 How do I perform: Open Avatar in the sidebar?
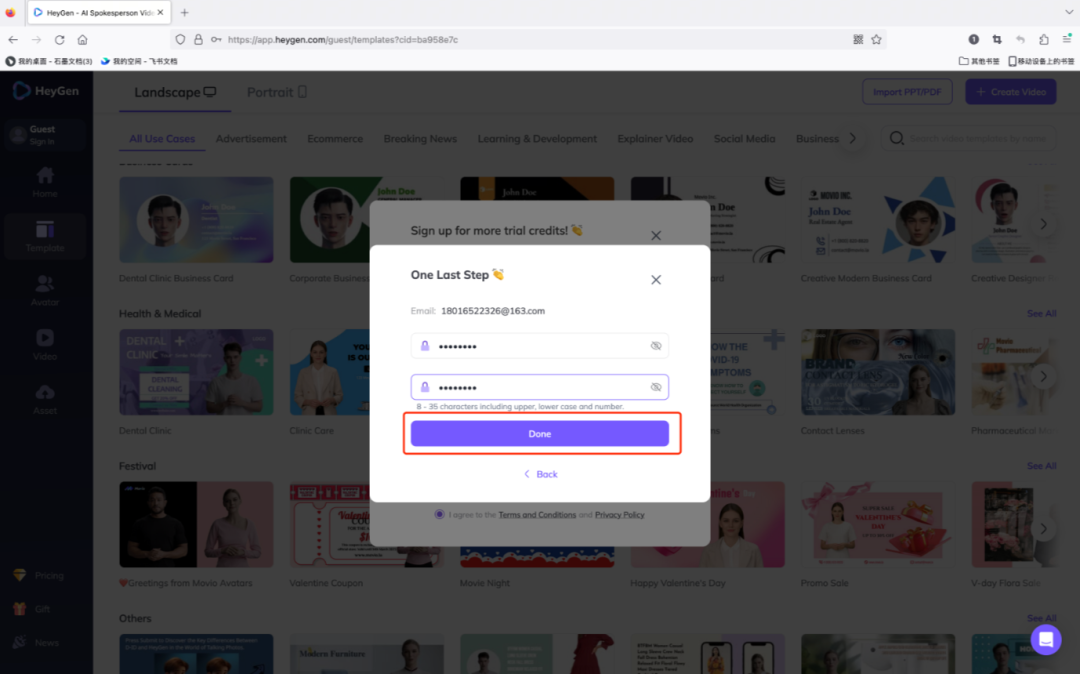click(x=45, y=291)
